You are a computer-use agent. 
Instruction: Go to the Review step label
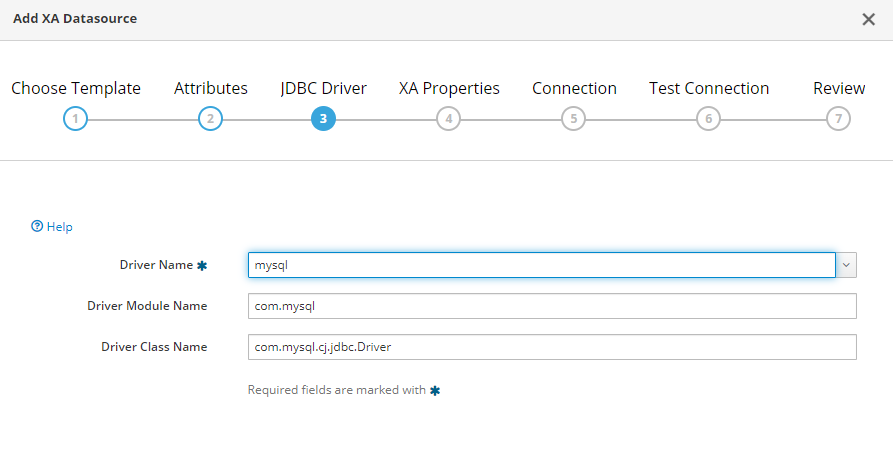coord(839,88)
